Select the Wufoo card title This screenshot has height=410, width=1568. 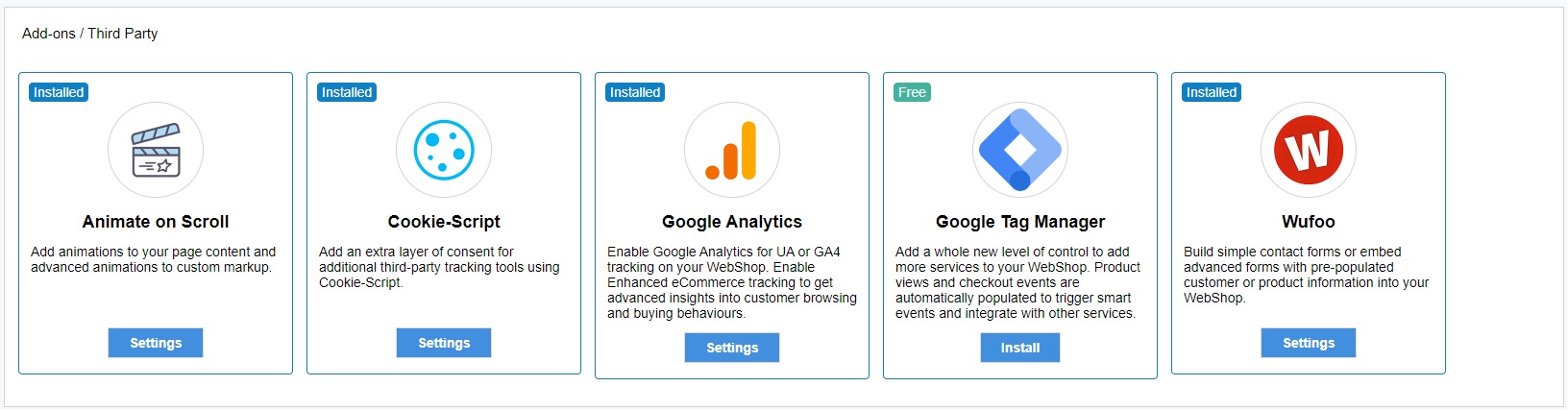tap(1309, 222)
